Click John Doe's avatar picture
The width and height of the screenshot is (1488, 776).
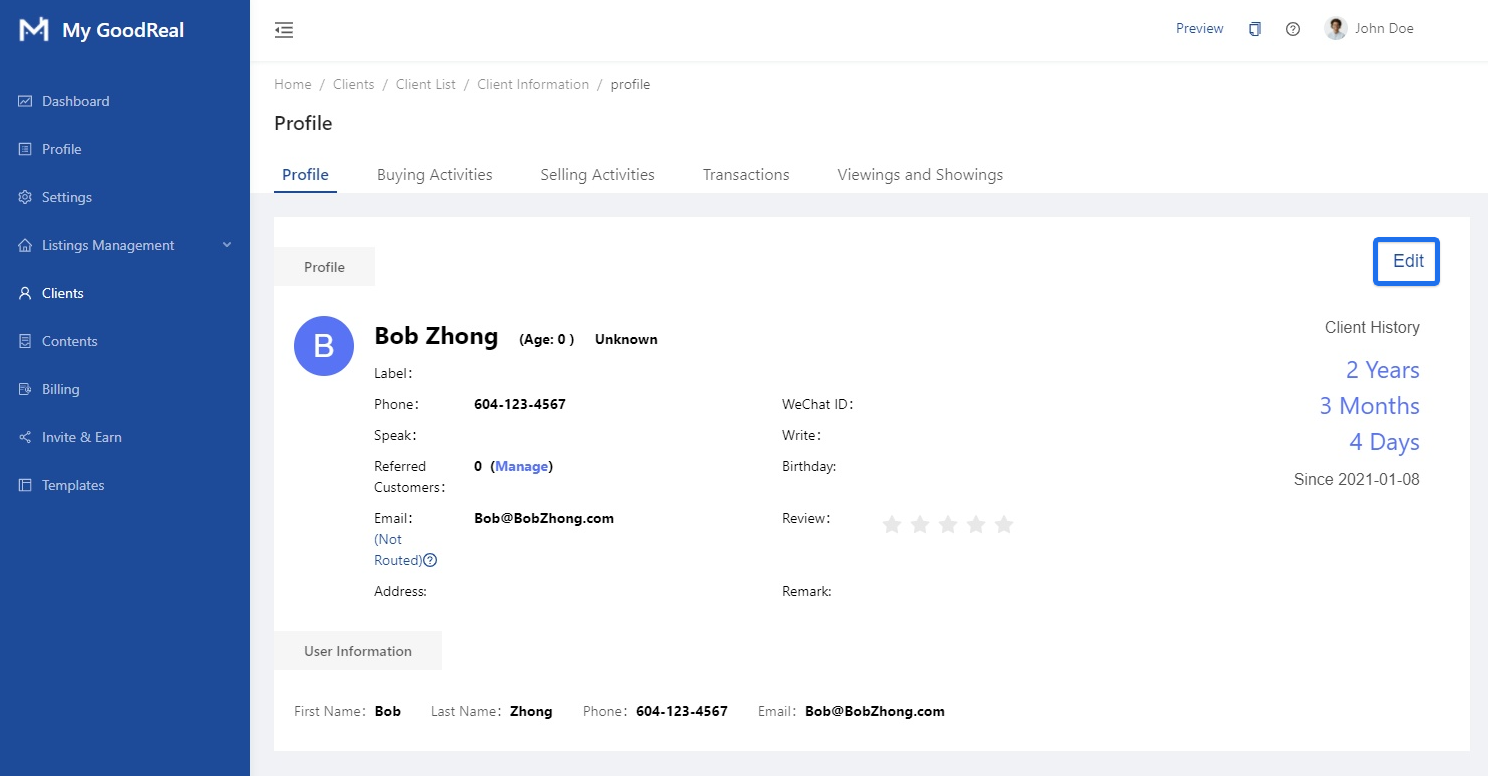click(1335, 29)
